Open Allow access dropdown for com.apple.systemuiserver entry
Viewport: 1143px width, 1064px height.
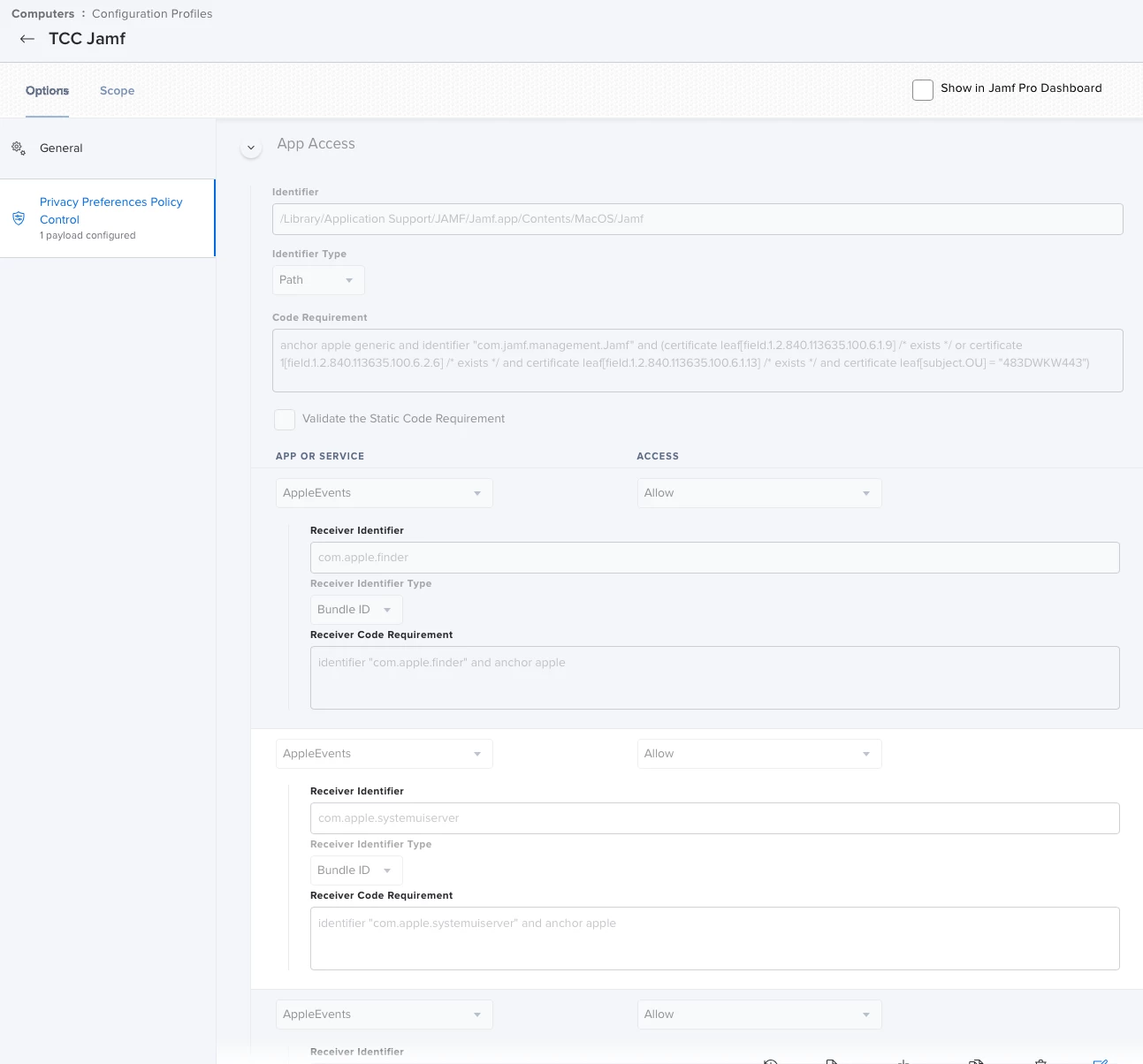coord(759,754)
